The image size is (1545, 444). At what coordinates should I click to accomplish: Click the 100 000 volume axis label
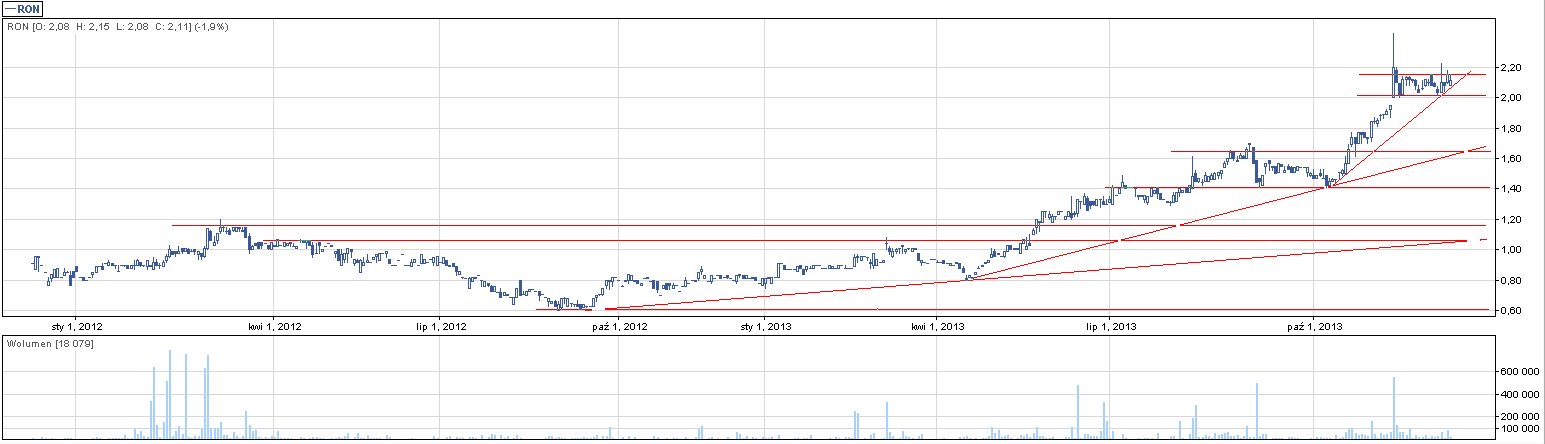(x=1518, y=429)
